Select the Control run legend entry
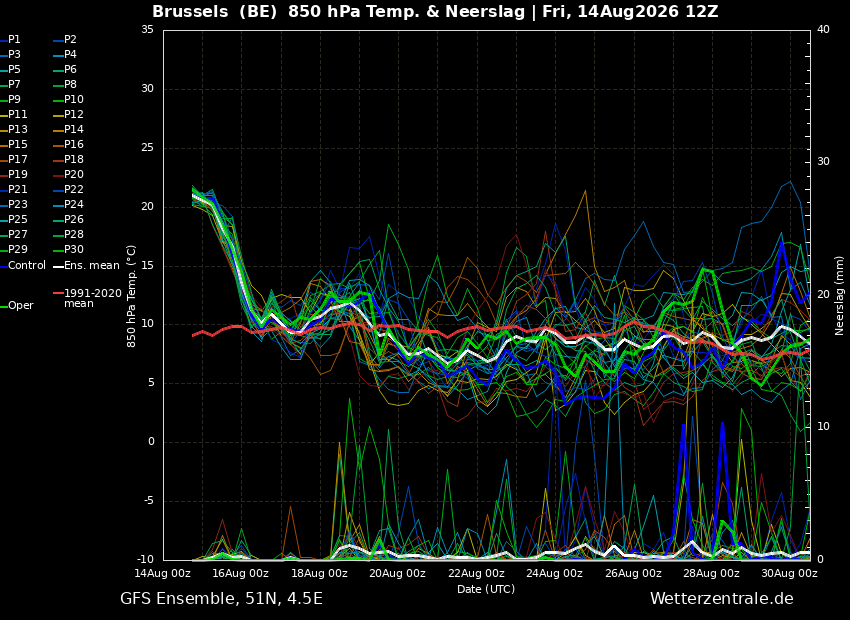The image size is (850, 620). pyautogui.click(x=23, y=266)
